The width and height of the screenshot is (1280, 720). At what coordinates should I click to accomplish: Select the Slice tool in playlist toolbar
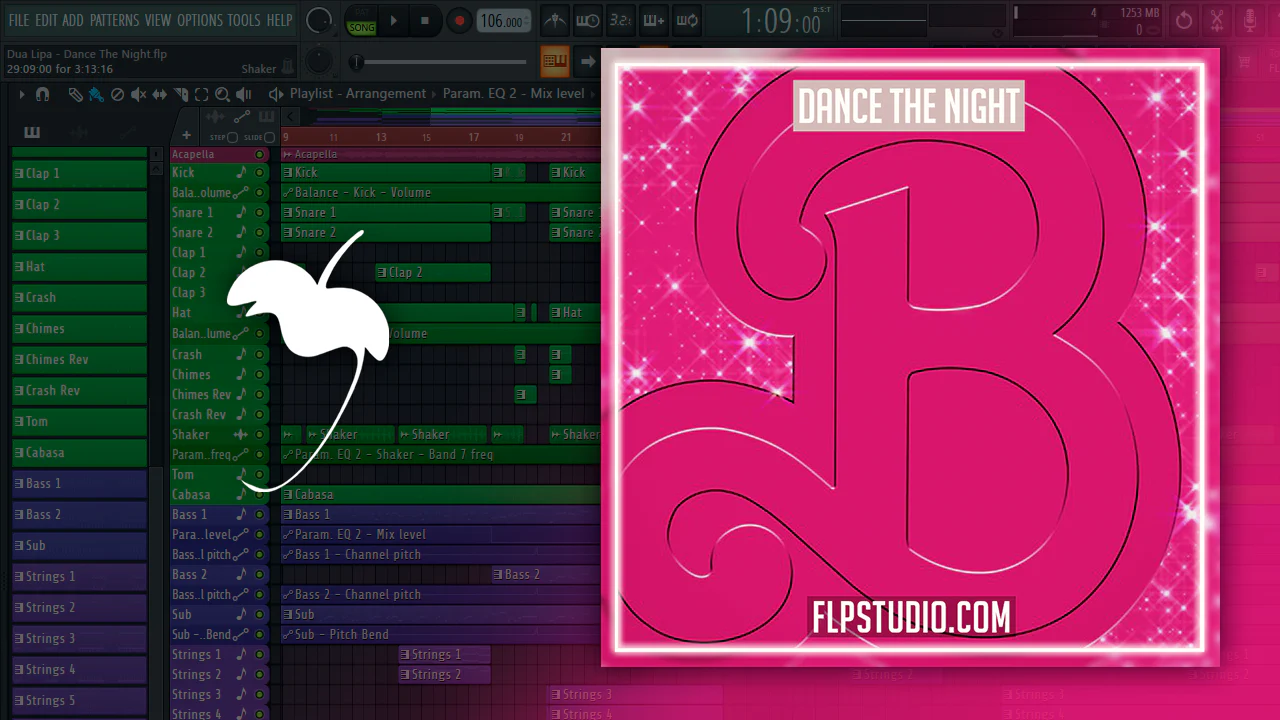[181, 94]
